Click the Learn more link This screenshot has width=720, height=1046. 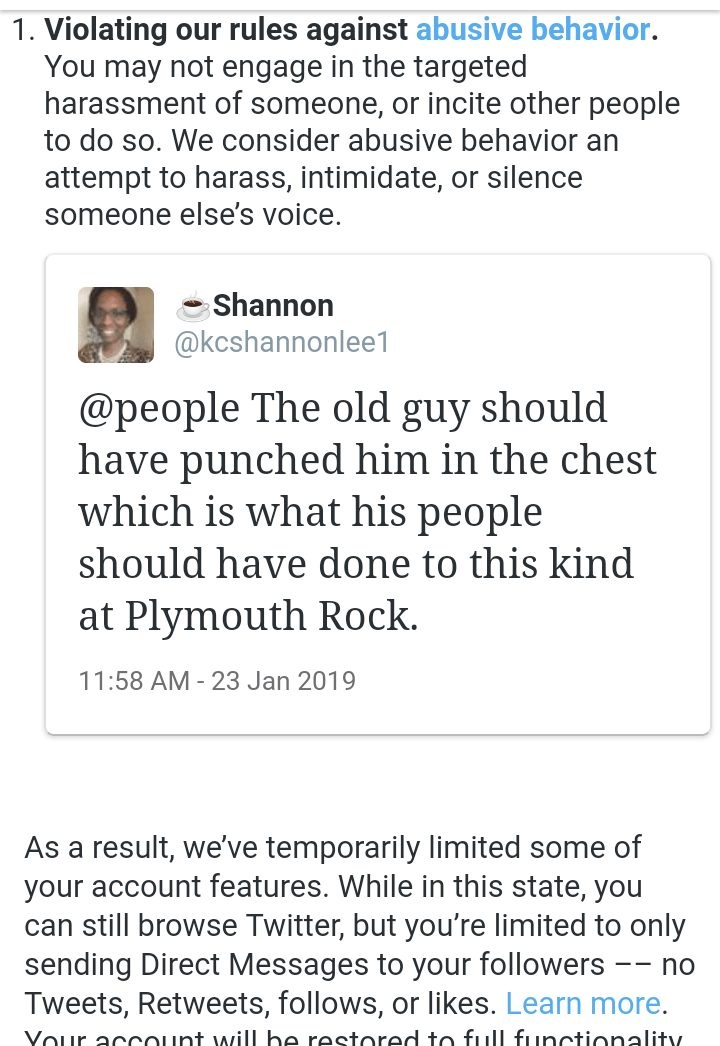tap(583, 1003)
